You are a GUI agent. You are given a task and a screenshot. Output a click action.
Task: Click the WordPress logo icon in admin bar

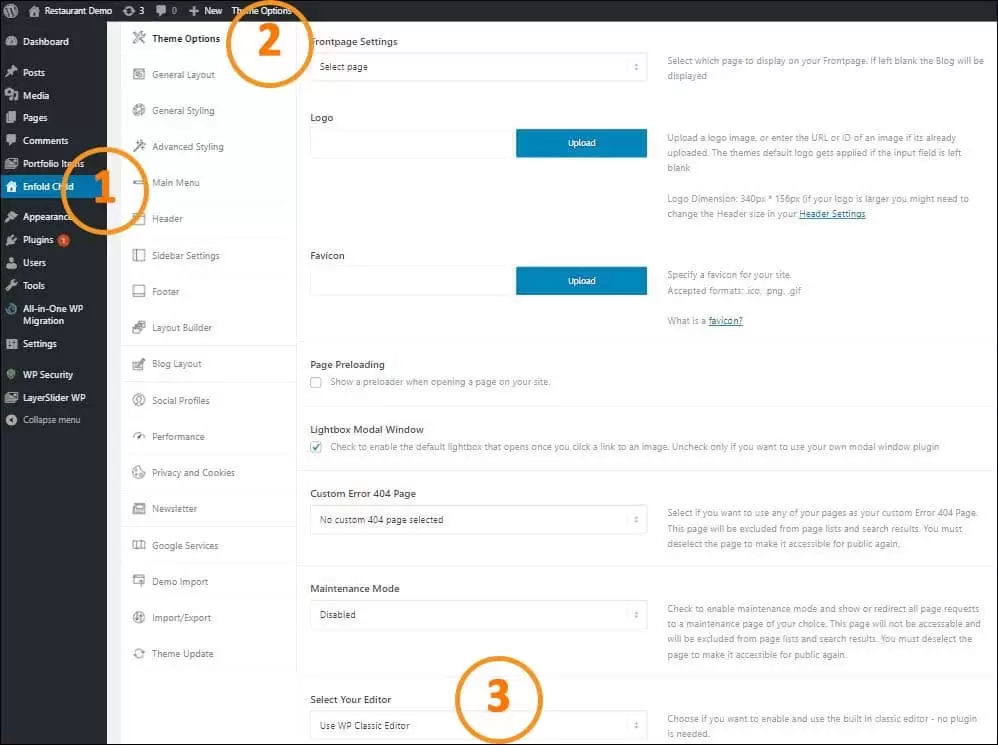pyautogui.click(x=11, y=10)
